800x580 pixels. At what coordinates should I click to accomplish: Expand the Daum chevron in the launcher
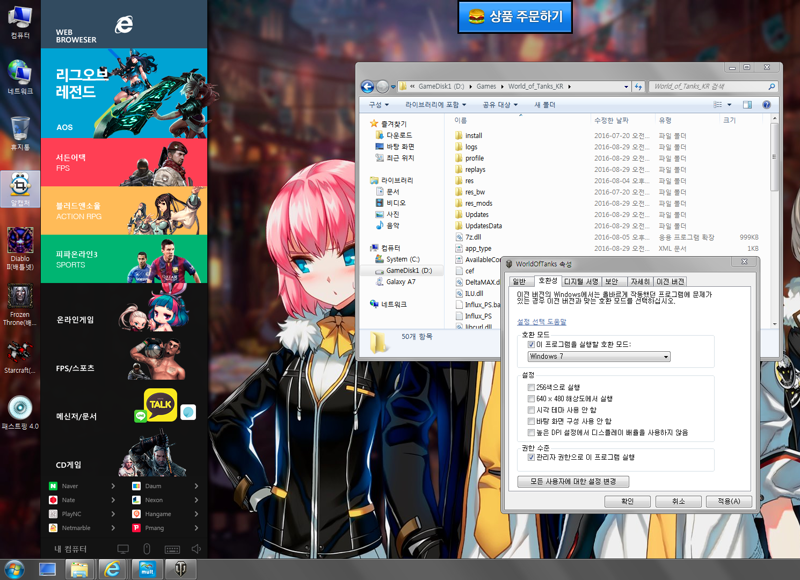[x=196, y=486]
